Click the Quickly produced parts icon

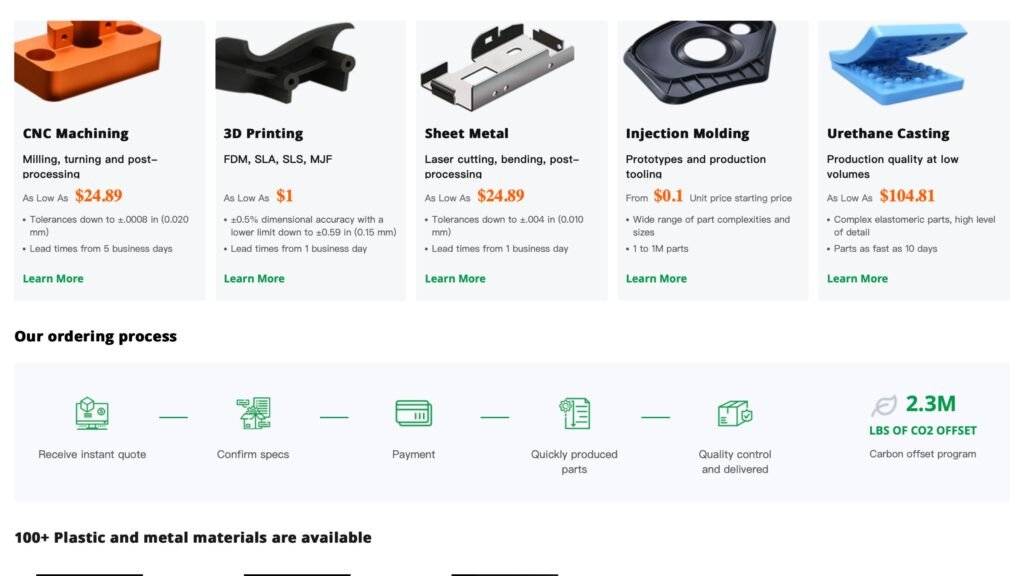tap(575, 413)
